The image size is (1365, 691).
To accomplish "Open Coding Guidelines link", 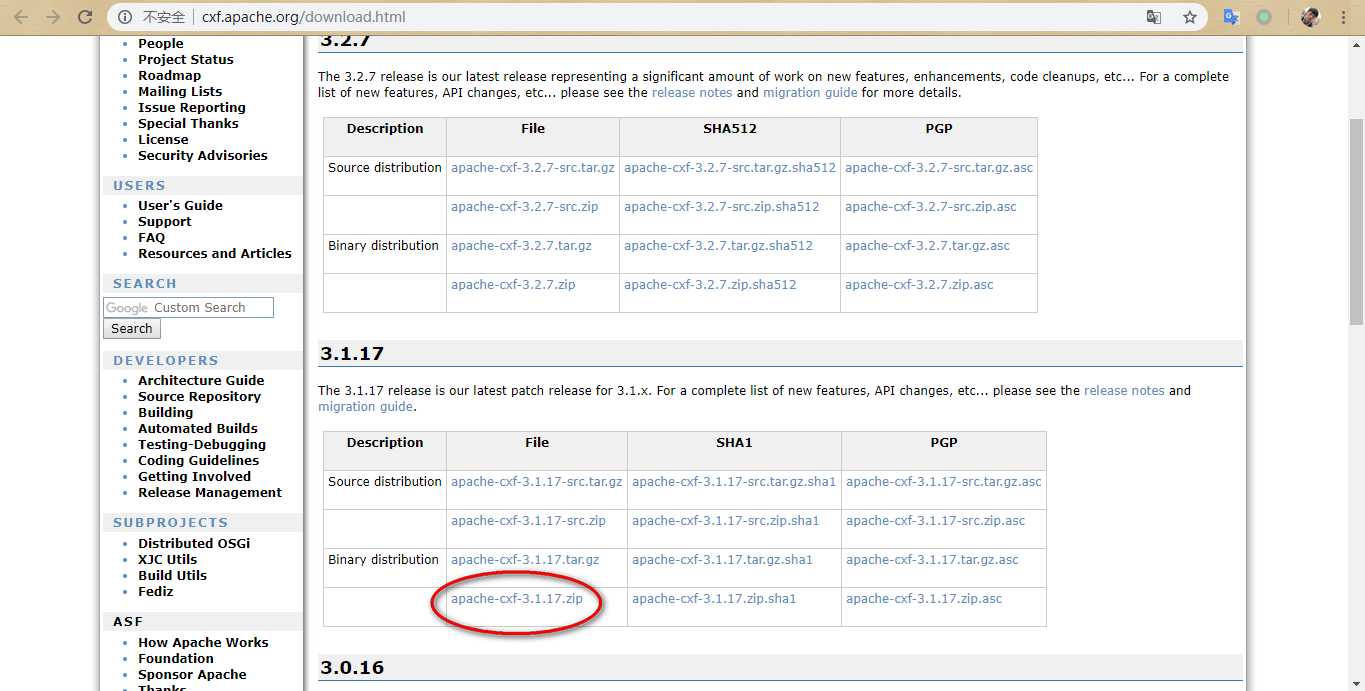I will tap(198, 460).
